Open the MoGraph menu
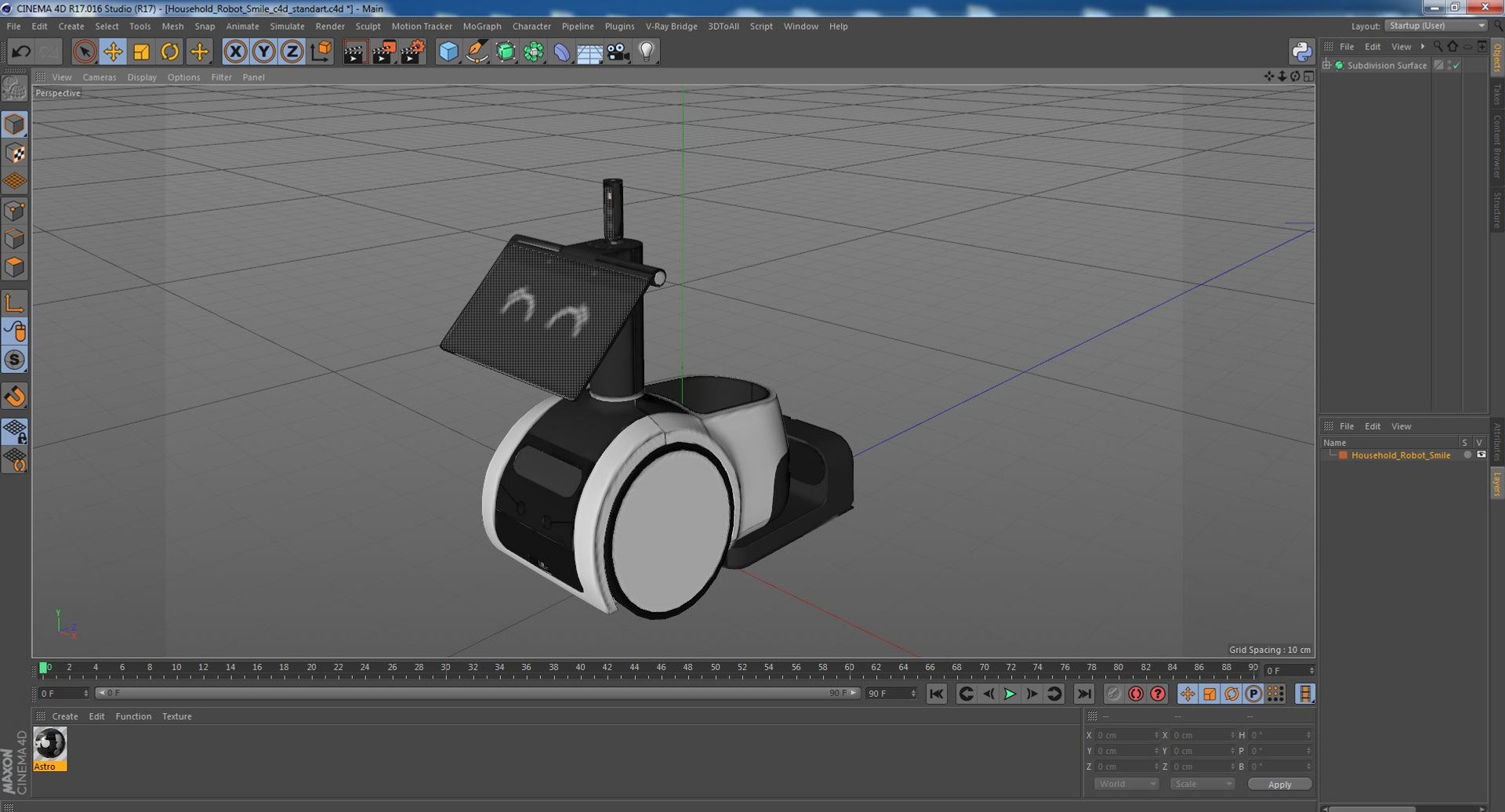The image size is (1505, 812). [481, 26]
